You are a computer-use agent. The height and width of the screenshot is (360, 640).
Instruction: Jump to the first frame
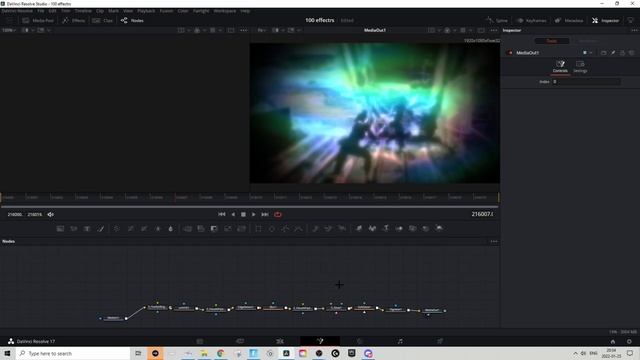coord(222,214)
